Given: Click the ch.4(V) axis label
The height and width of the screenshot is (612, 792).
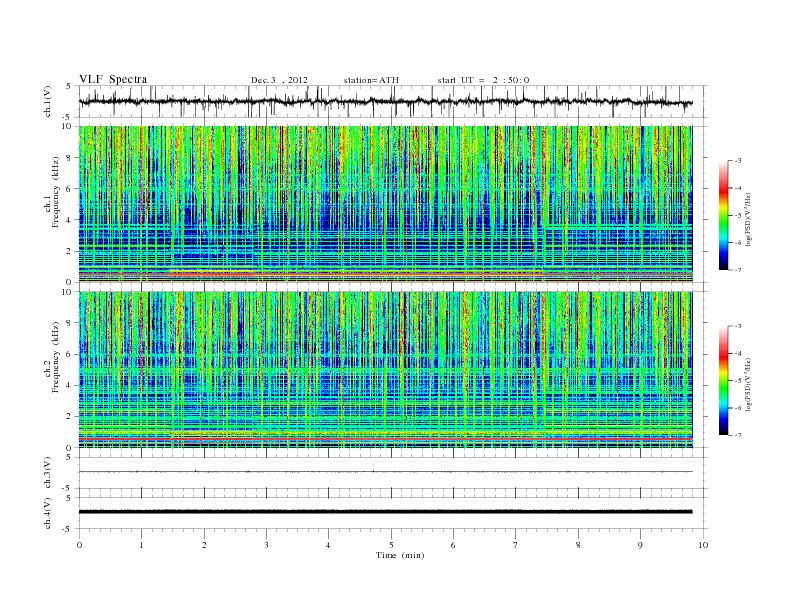Looking at the screenshot, I should pyautogui.click(x=48, y=513).
